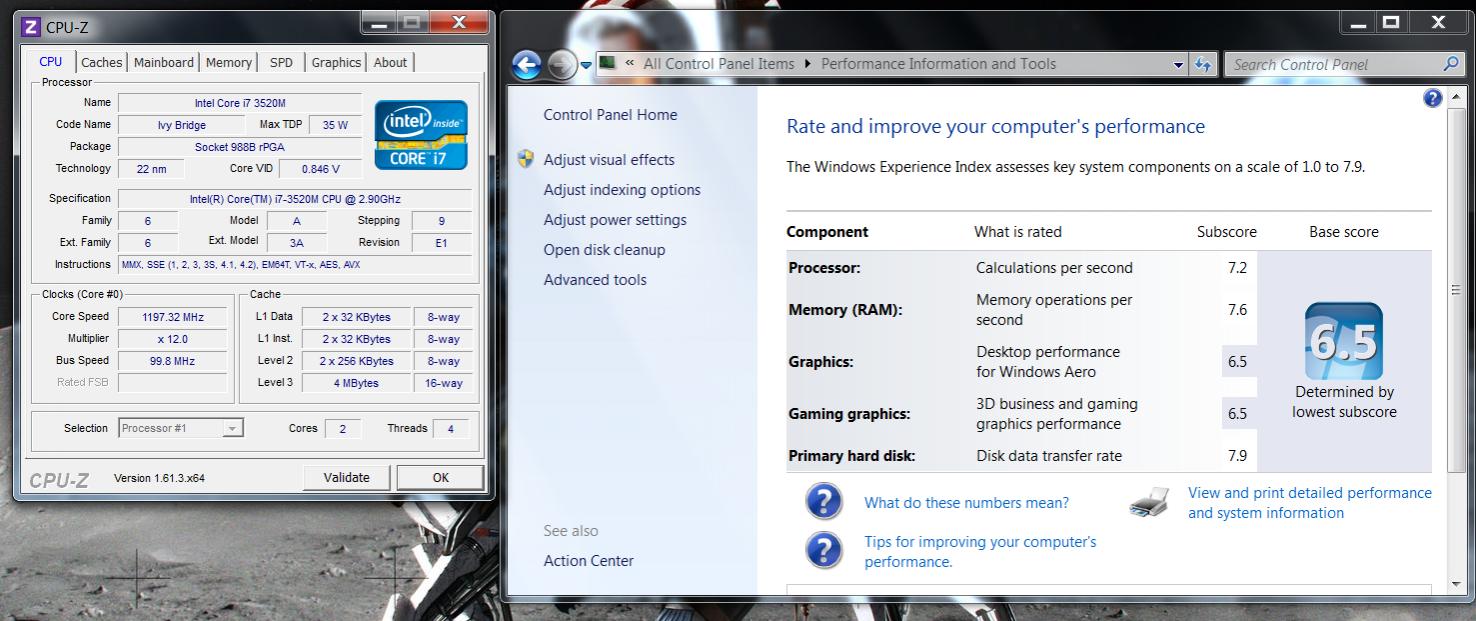Image resolution: width=1476 pixels, height=621 pixels.
Task: Open the About tab
Action: click(390, 62)
